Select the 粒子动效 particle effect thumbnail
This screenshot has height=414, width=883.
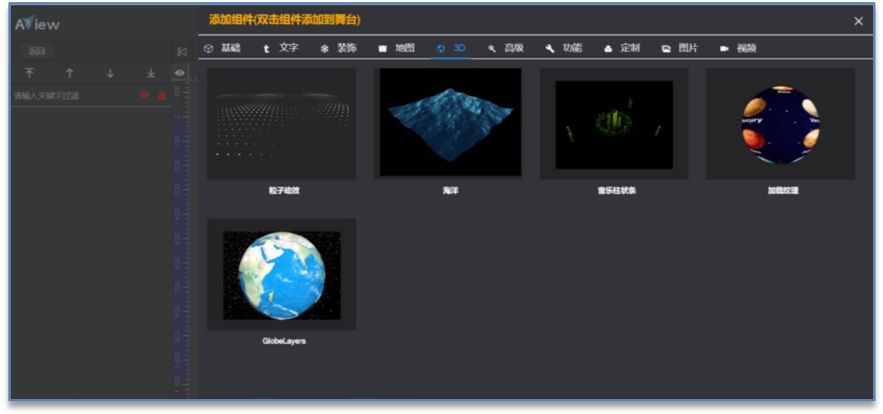[281, 123]
